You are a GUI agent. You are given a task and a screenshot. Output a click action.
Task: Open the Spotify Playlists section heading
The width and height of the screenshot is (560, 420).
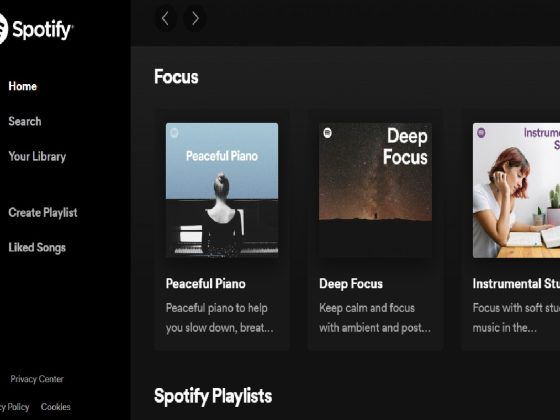pyautogui.click(x=213, y=396)
